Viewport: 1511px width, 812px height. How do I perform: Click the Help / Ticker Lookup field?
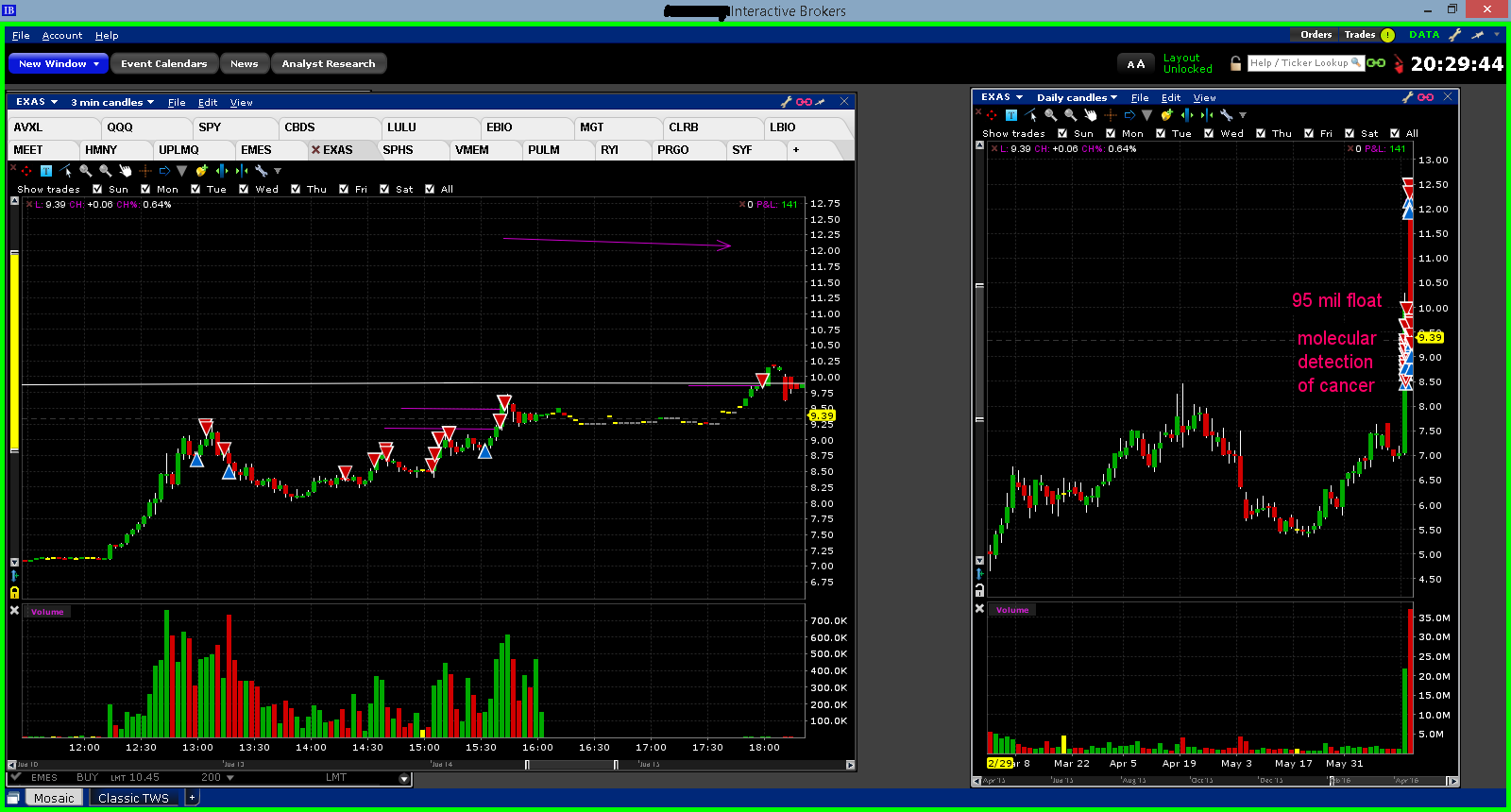point(1299,63)
